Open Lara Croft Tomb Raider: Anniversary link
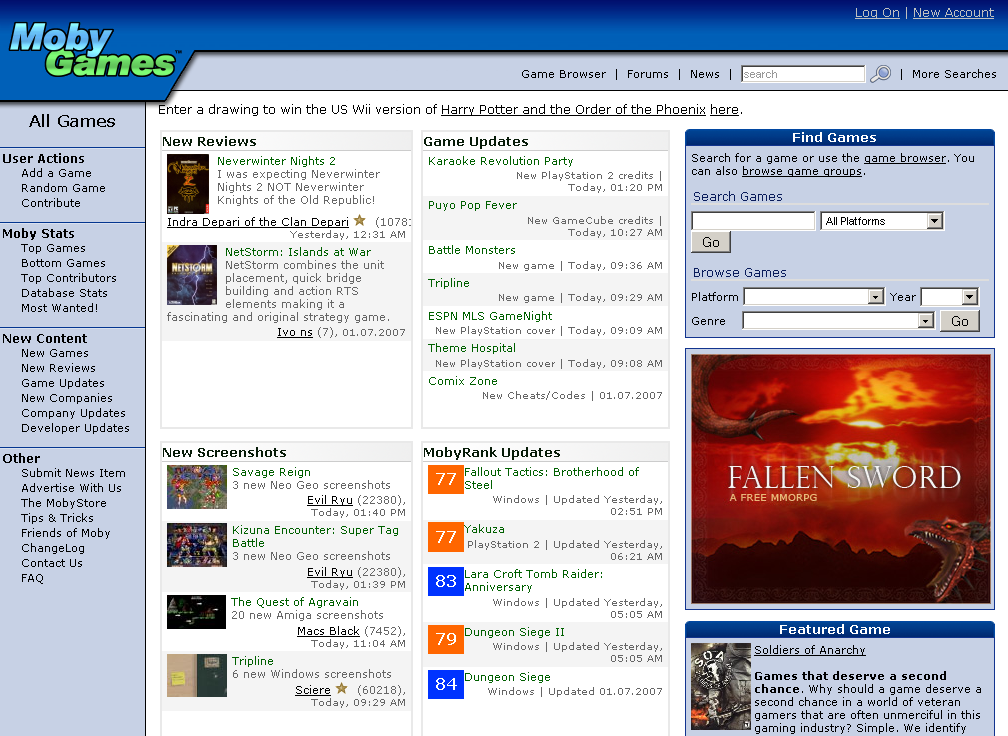The height and width of the screenshot is (736, 1008). pos(534,580)
